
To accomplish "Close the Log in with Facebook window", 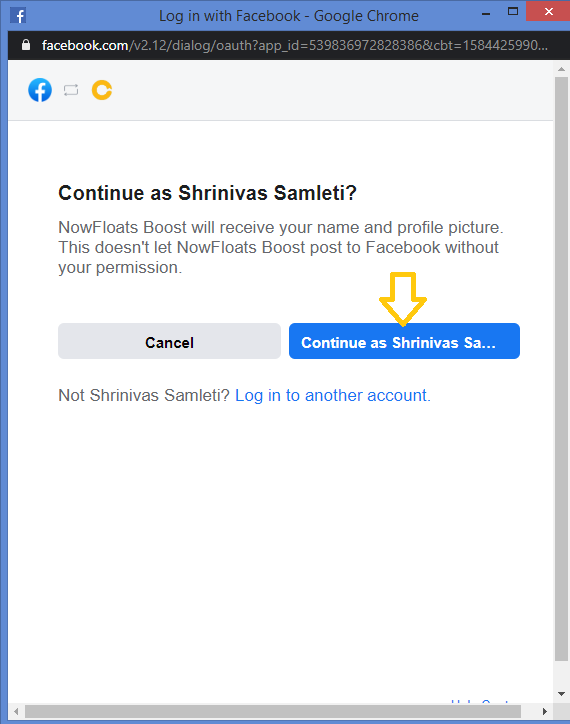I will point(548,12).
